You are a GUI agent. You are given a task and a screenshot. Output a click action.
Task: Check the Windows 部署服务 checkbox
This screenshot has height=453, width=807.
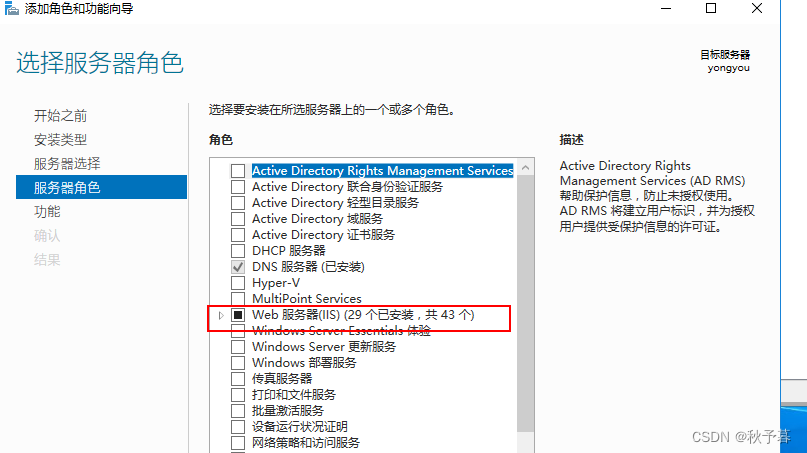point(238,363)
